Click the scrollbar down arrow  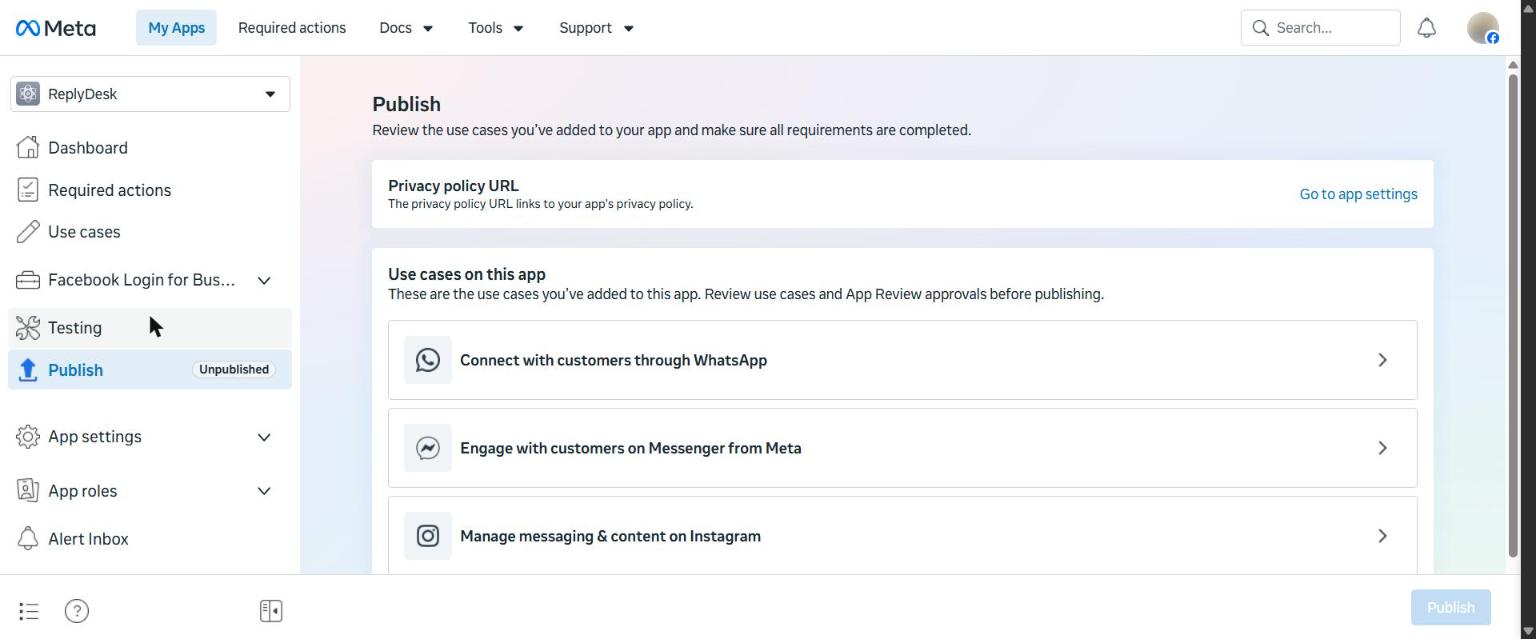pyautogui.click(x=1527, y=630)
